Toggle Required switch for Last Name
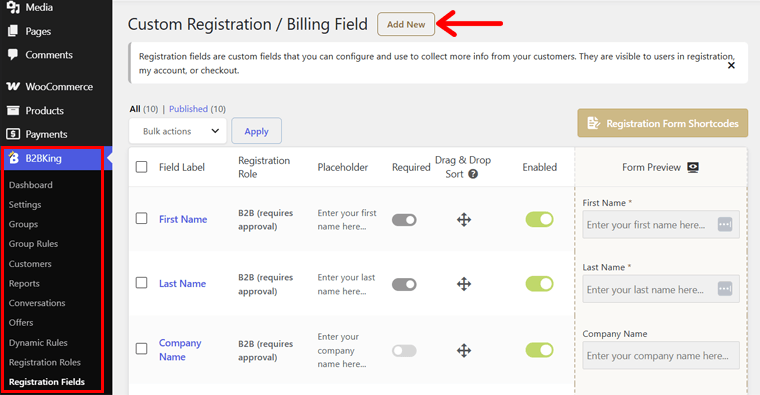The width and height of the screenshot is (760, 395). pyautogui.click(x=404, y=284)
